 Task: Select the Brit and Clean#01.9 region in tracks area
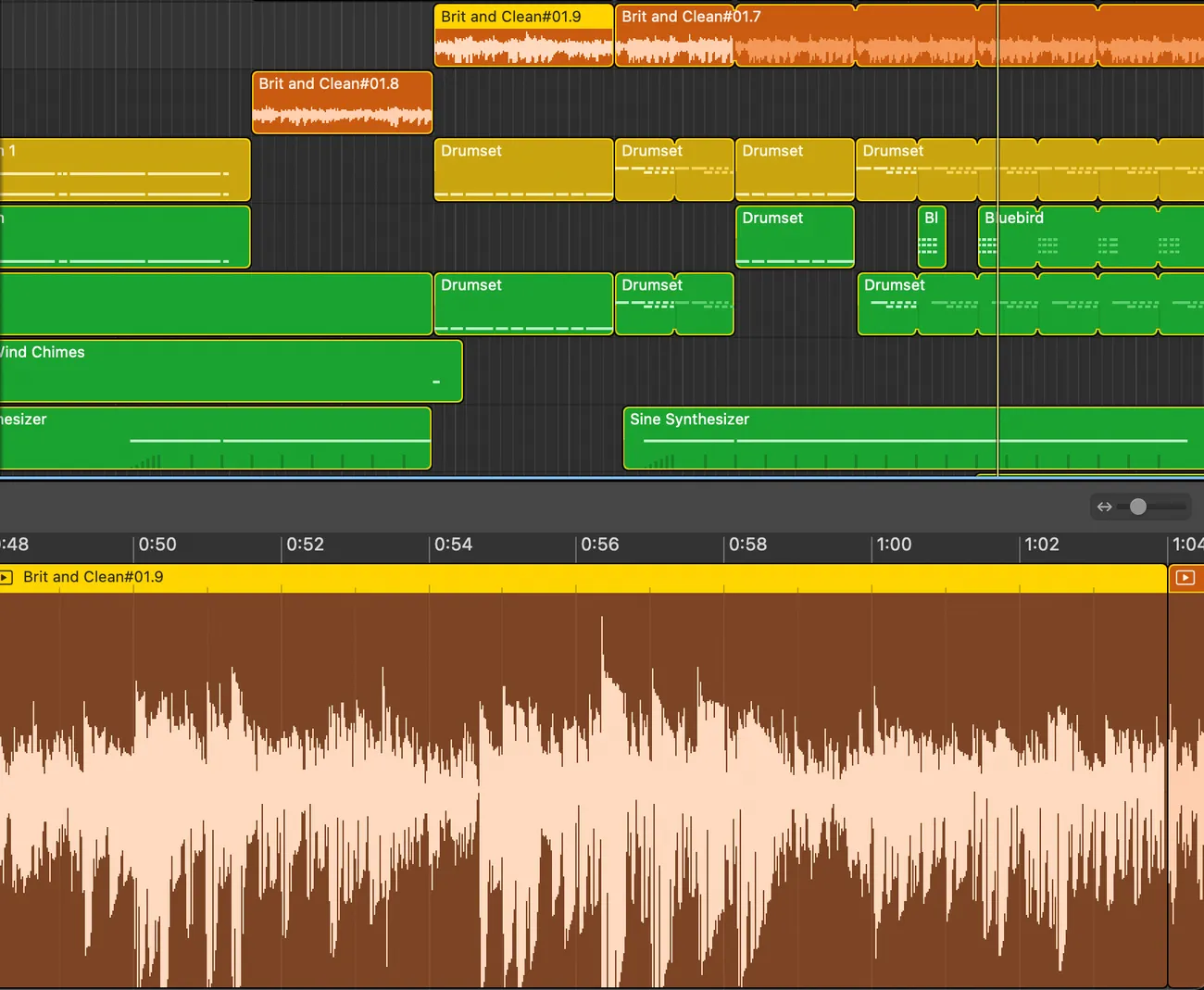(x=523, y=35)
